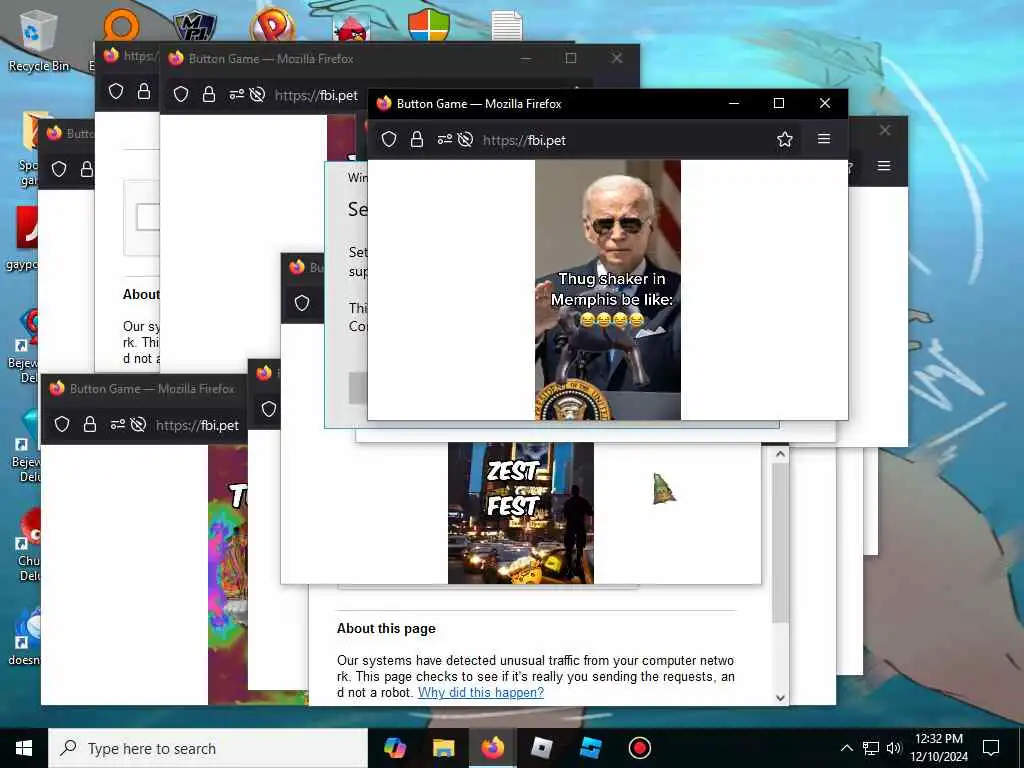Click the shield icon in the window behind Zest Fest

268,409
